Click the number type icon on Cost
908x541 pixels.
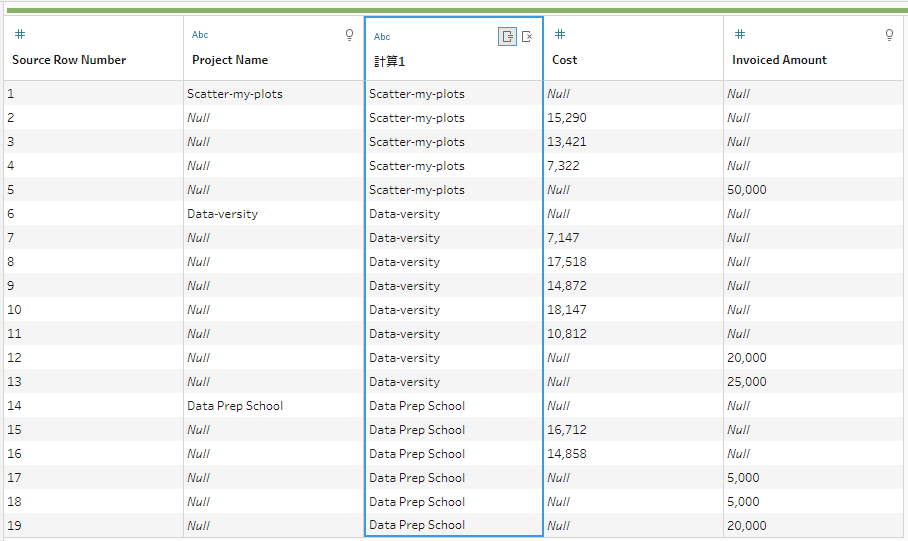(560, 35)
